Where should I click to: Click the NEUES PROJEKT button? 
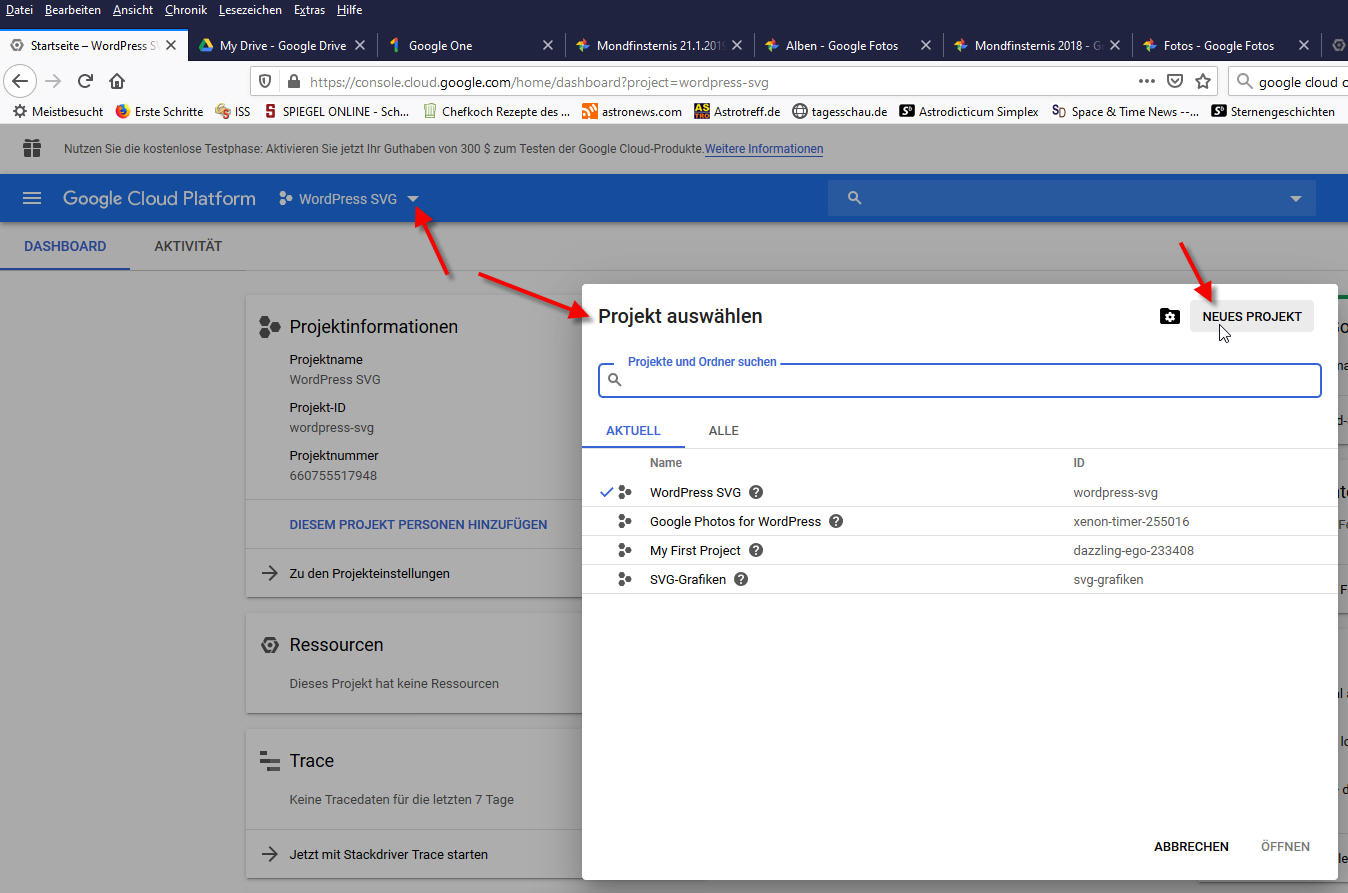[1251, 316]
